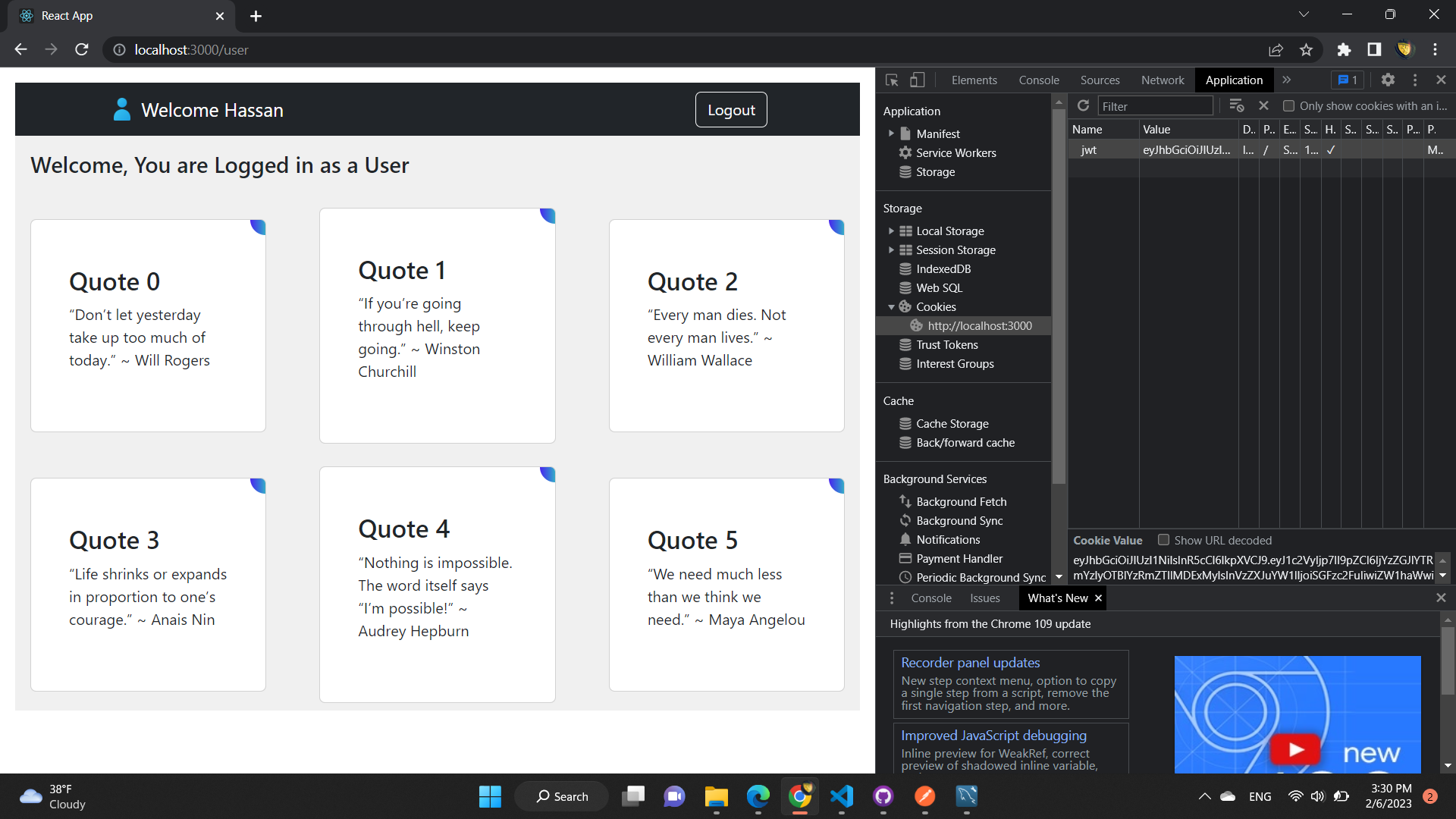
Task: Expand Local Storage in the Storage section
Action: coord(893,231)
